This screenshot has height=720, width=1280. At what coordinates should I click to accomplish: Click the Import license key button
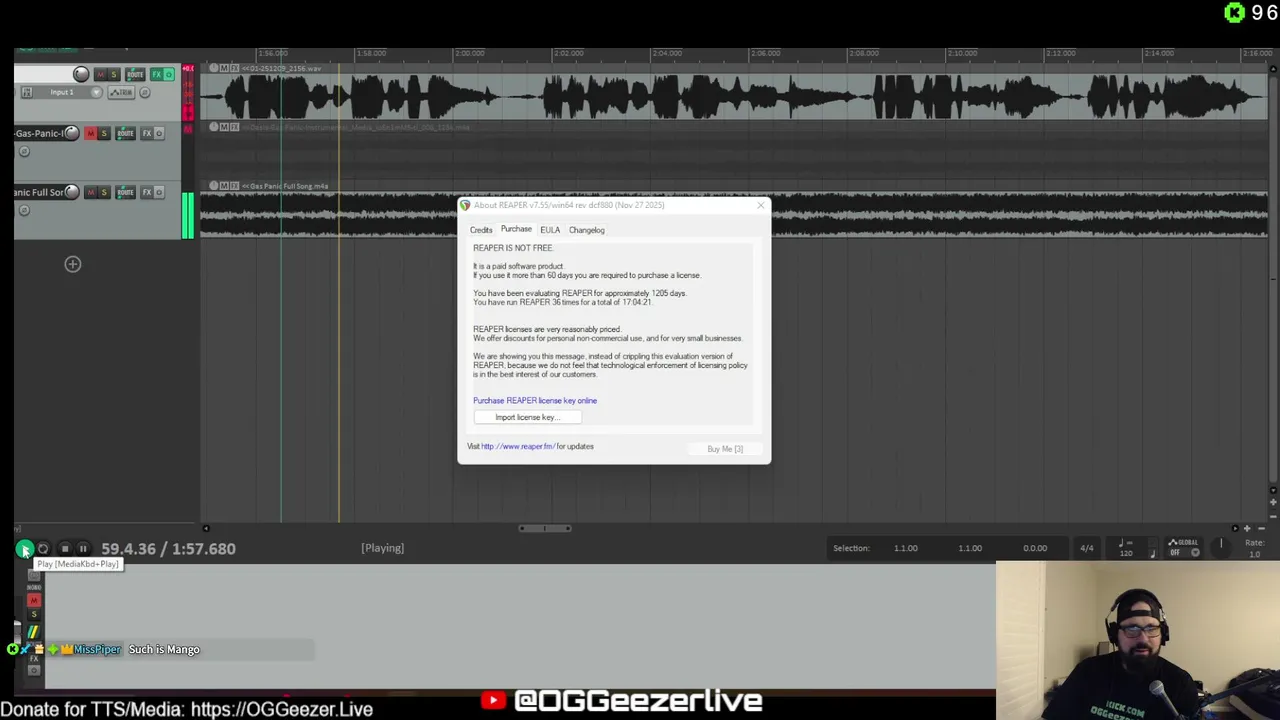tap(527, 417)
